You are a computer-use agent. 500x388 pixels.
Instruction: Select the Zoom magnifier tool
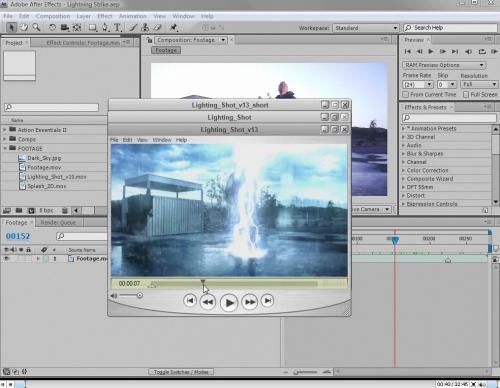[36, 27]
